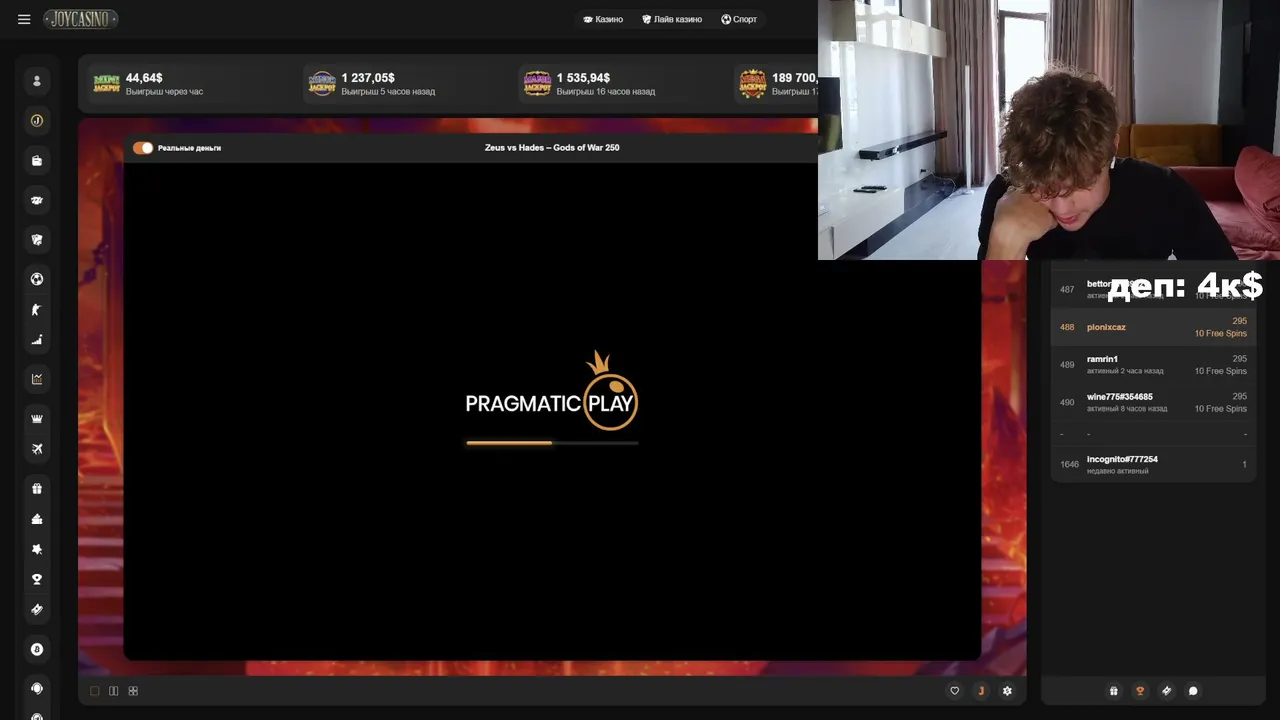Click the Pragmatic Play loading bar

552,442
